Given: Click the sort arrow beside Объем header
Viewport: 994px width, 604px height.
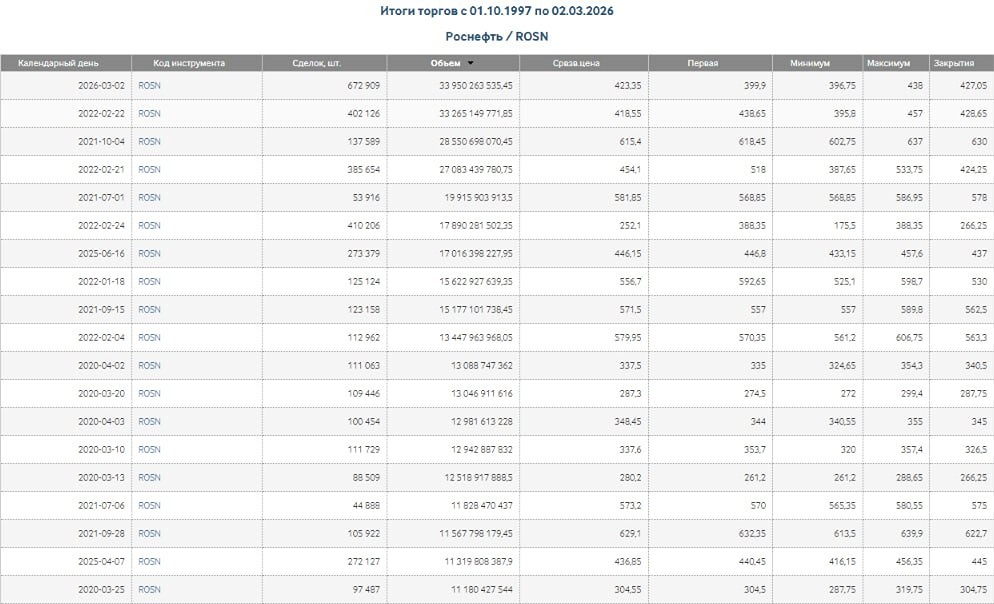Looking at the screenshot, I should tap(470, 63).
